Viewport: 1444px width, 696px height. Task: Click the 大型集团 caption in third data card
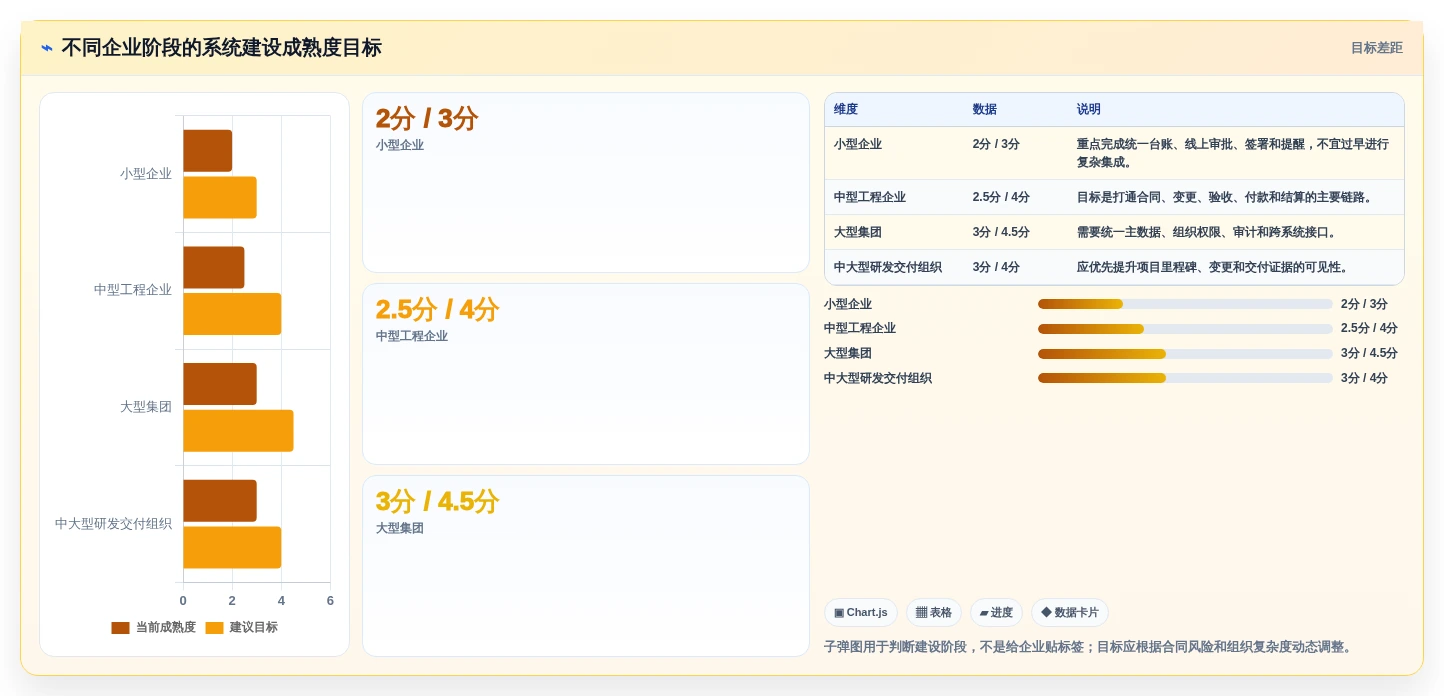click(x=400, y=528)
